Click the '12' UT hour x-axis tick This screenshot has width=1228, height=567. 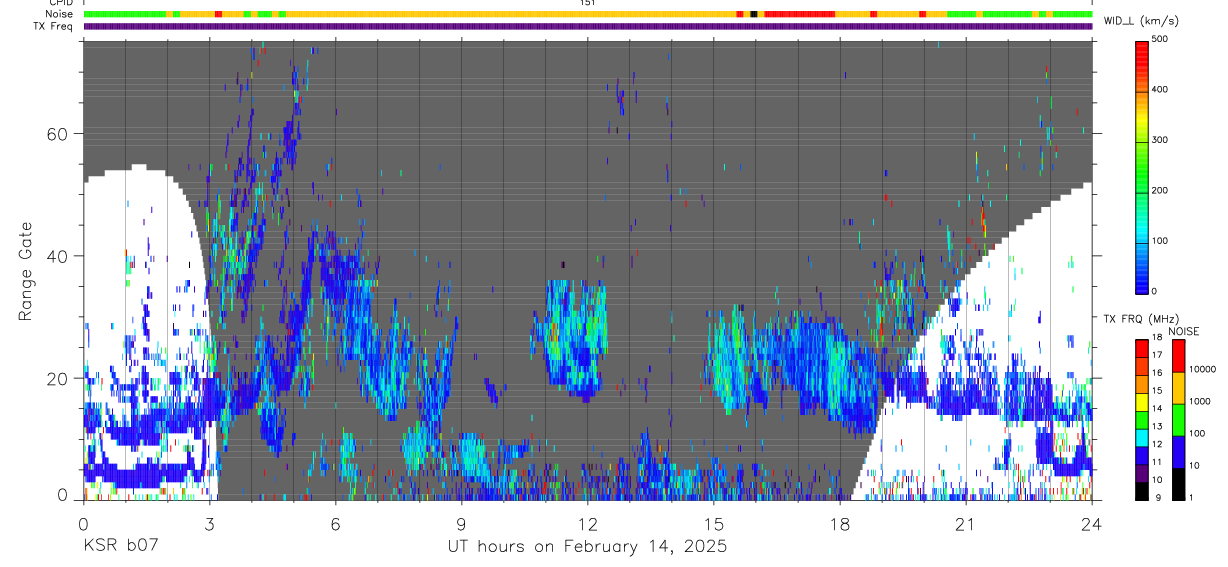pyautogui.click(x=587, y=522)
